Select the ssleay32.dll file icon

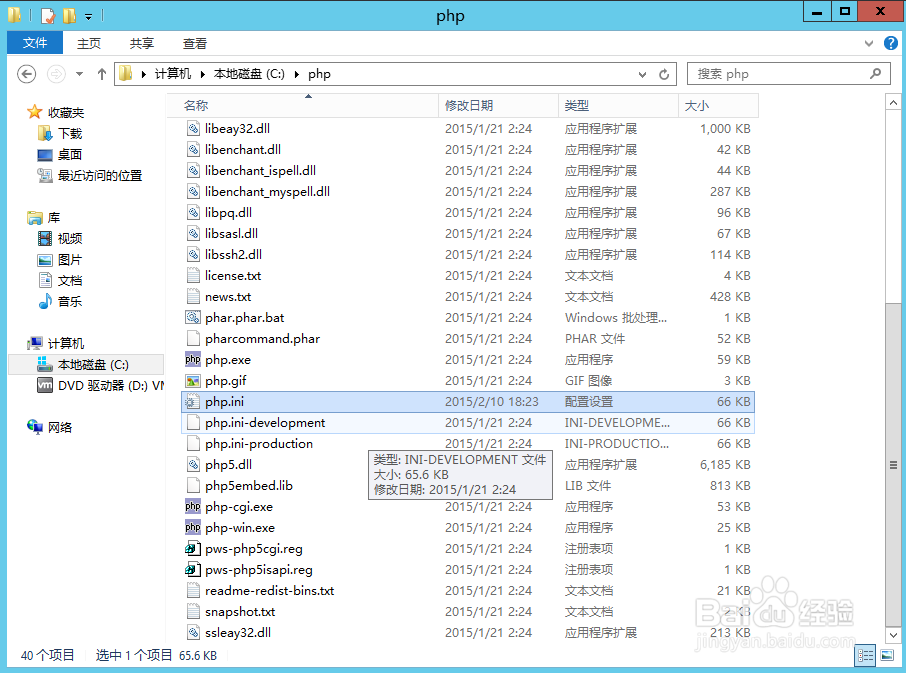193,633
